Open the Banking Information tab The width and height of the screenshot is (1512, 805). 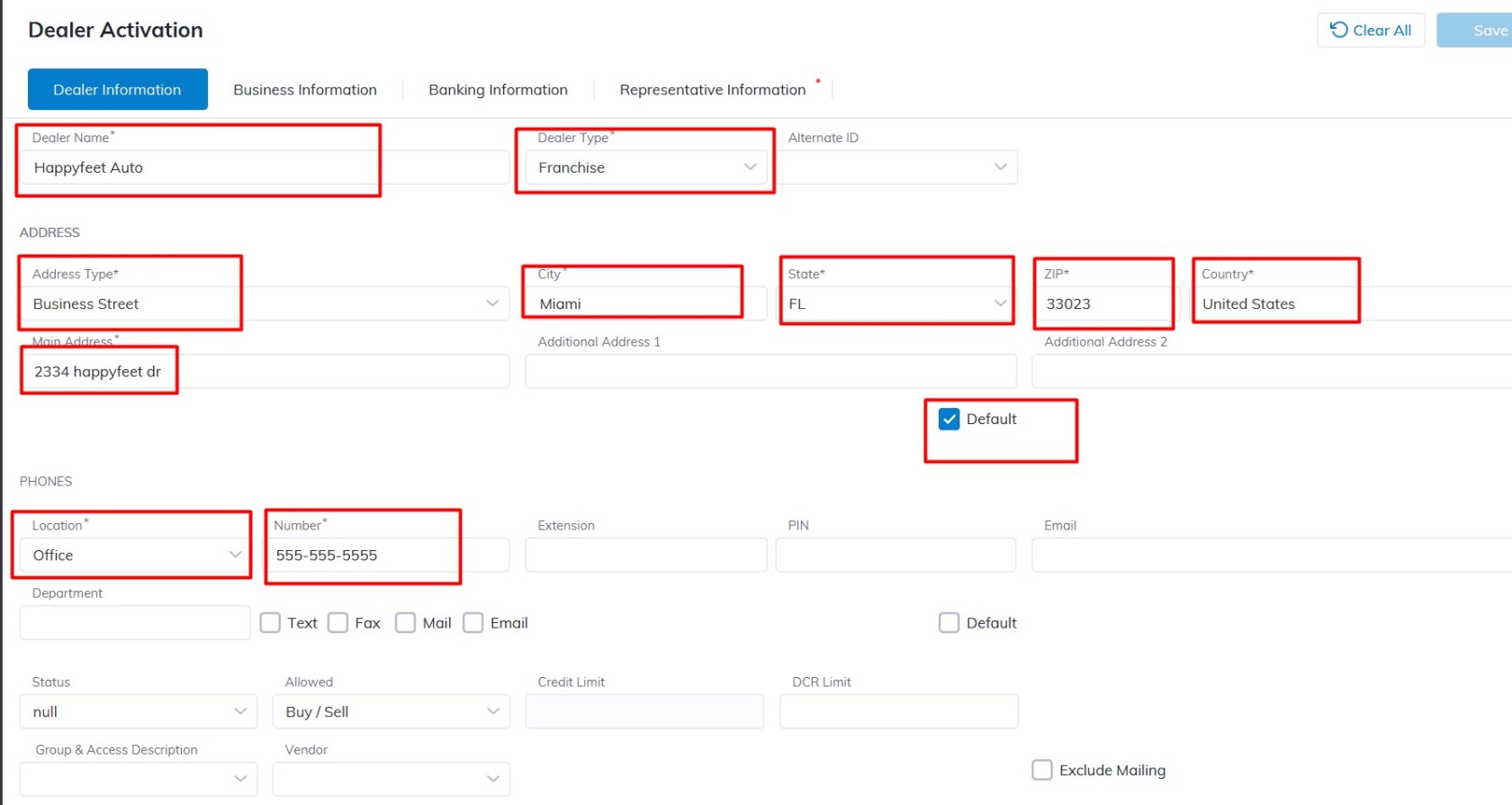(498, 90)
